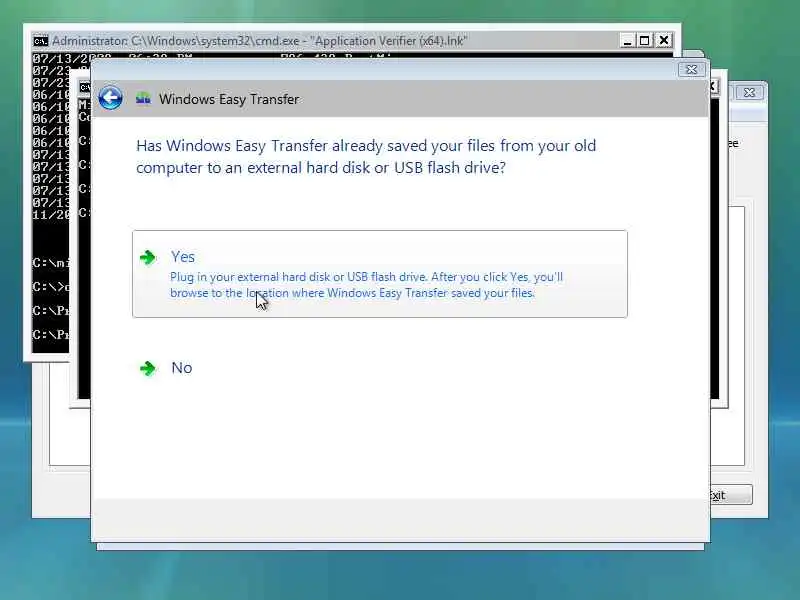This screenshot has width=800, height=600.
Task: Go back using the blue arrow button
Action: click(x=110, y=97)
